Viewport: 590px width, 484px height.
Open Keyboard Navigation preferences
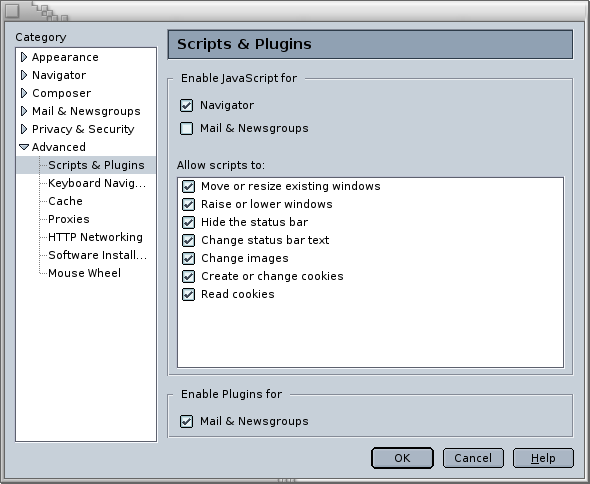tap(97, 183)
